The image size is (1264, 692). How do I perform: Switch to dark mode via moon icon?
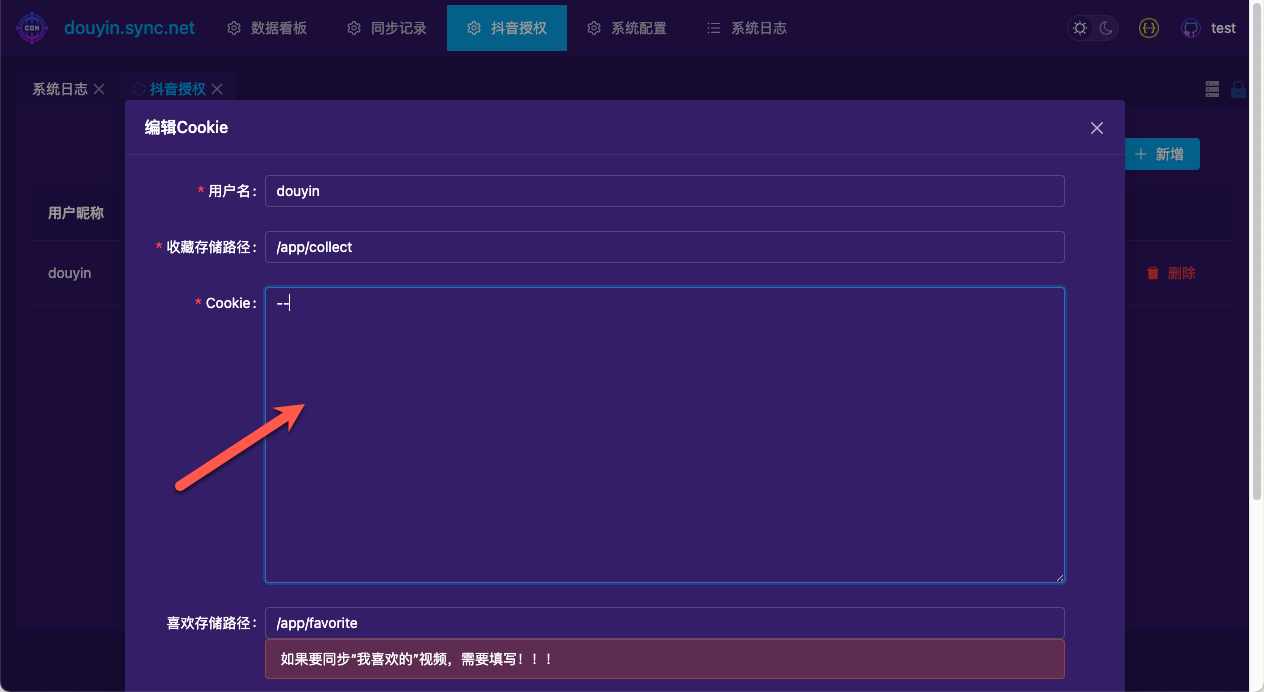pyautogui.click(x=1106, y=28)
